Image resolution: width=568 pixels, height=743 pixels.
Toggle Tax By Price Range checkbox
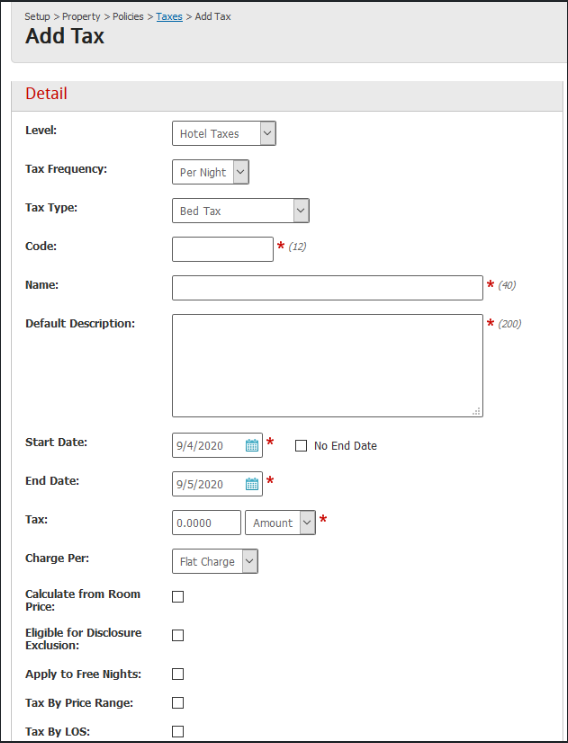(178, 703)
